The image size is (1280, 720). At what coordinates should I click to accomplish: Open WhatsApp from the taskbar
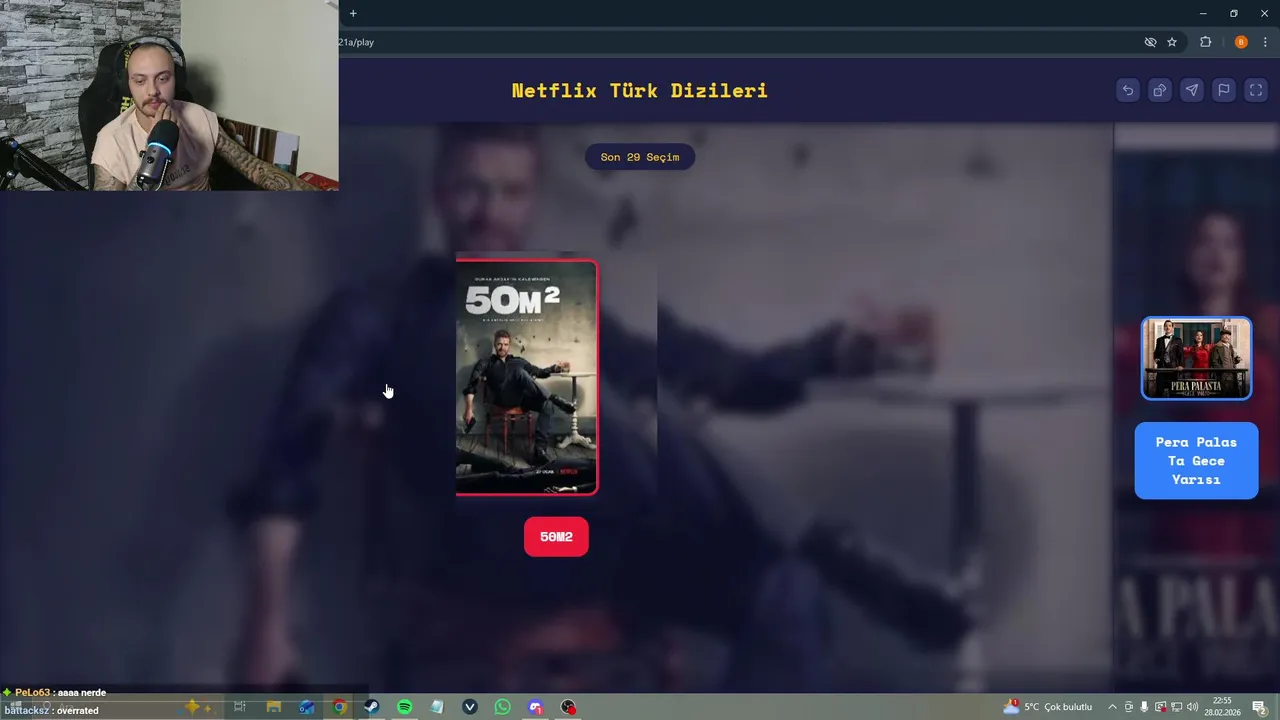tap(502, 707)
